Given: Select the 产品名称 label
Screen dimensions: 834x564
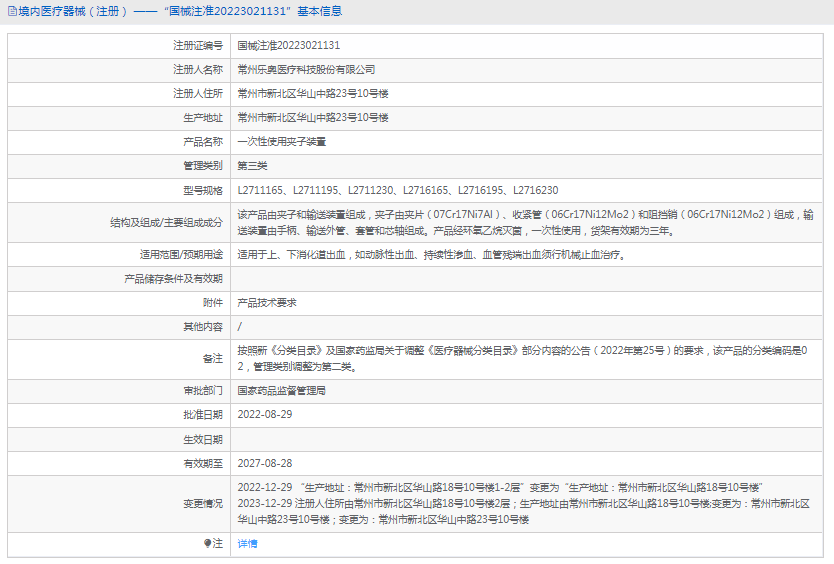Looking at the screenshot, I should [203, 142].
